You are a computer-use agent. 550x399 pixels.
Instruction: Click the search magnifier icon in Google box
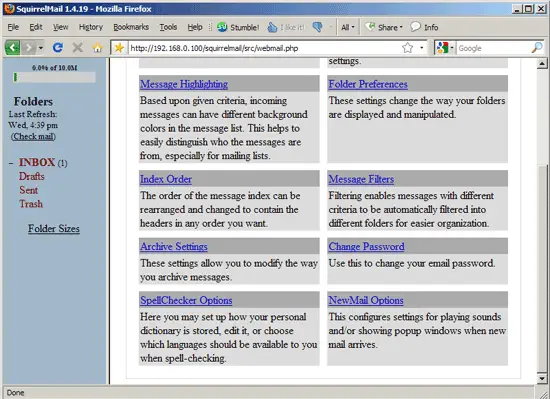(537, 48)
